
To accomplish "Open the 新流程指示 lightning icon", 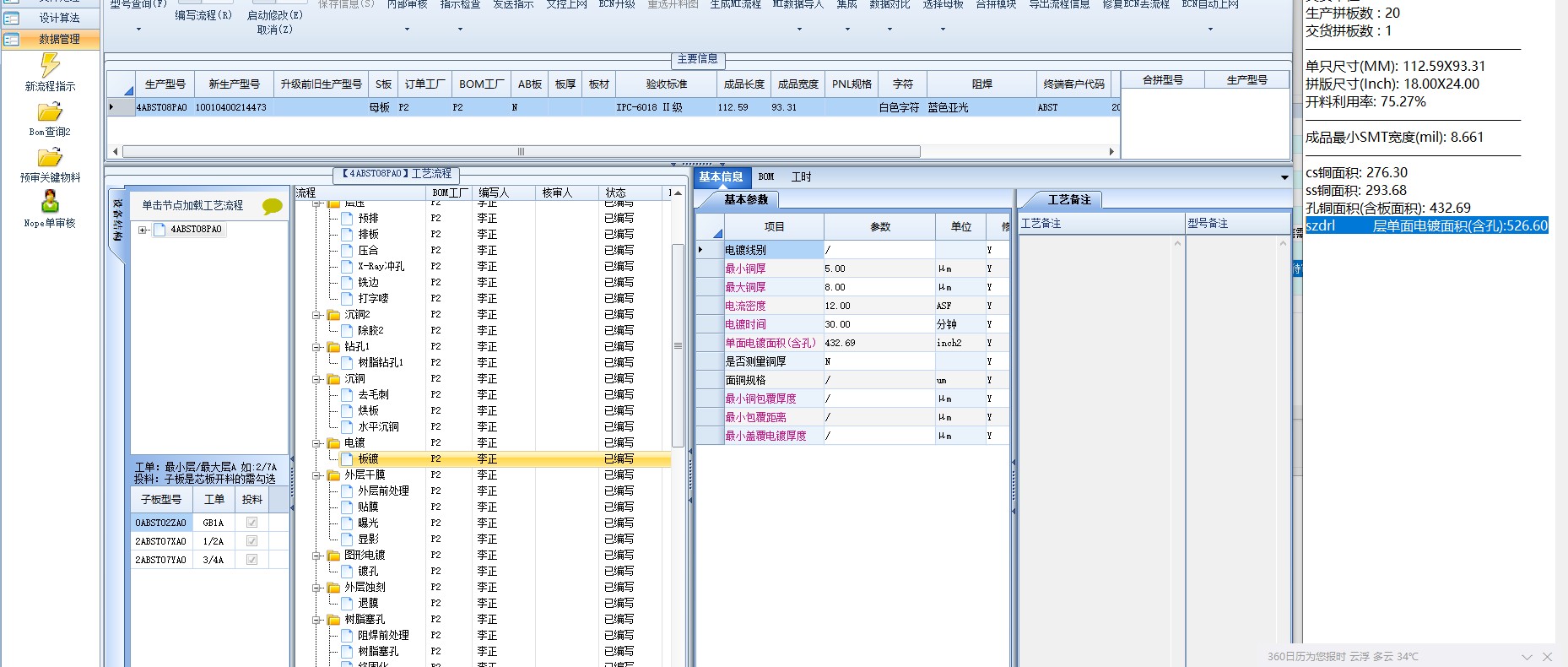I will (x=50, y=65).
